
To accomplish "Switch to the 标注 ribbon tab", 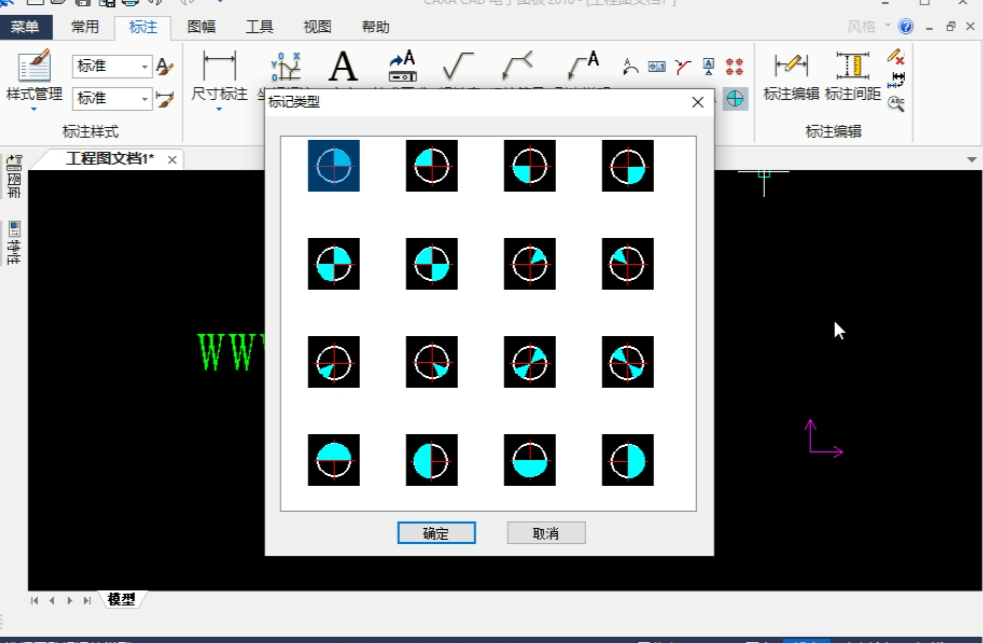I will (143, 27).
